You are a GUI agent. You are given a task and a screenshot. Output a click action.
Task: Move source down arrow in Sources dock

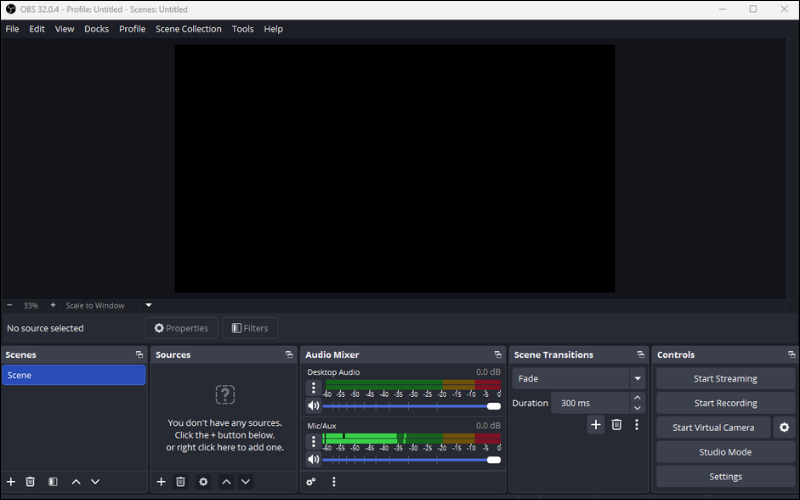click(245, 482)
